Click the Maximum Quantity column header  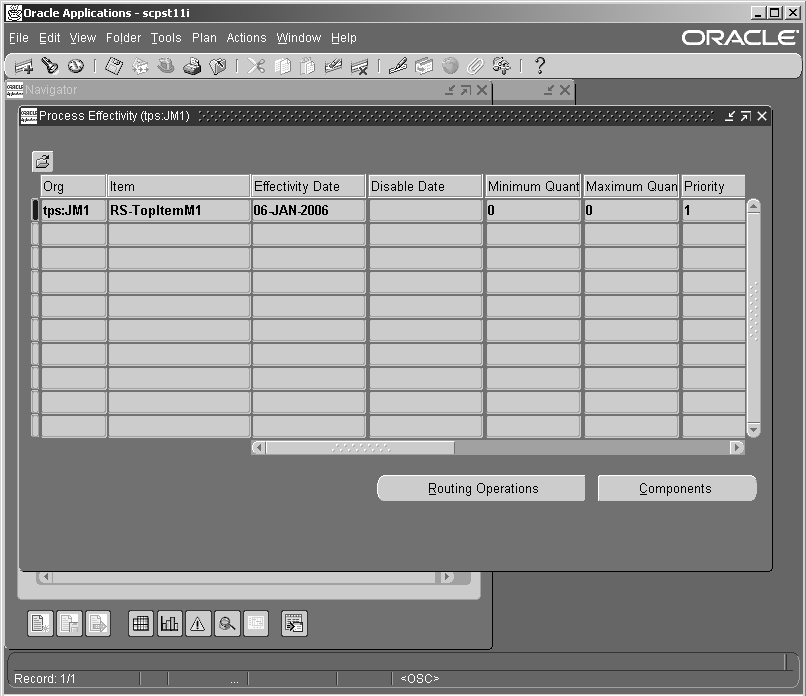pyautogui.click(x=631, y=186)
